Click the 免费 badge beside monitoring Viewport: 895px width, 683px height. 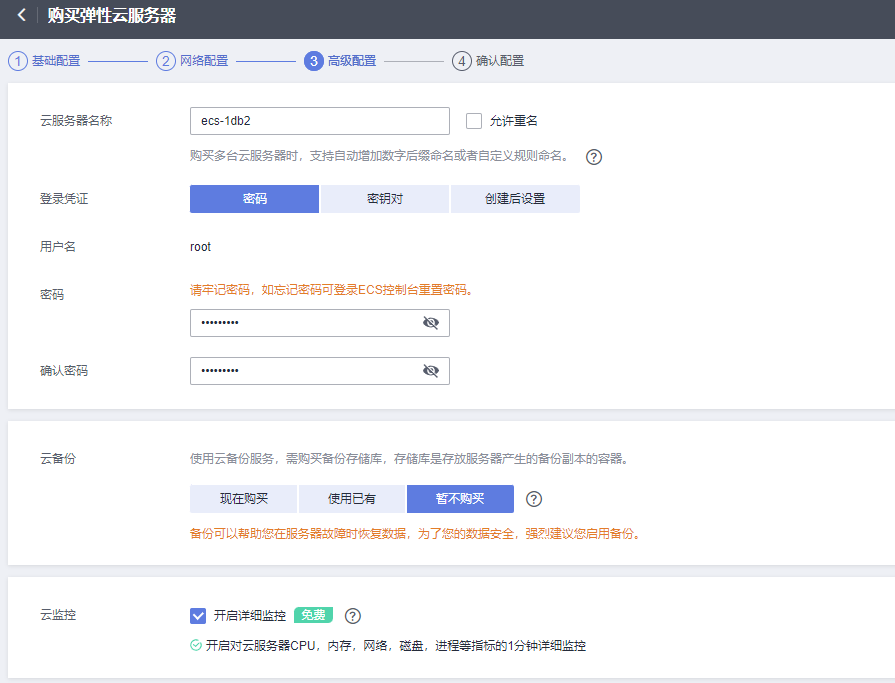[x=313, y=615]
